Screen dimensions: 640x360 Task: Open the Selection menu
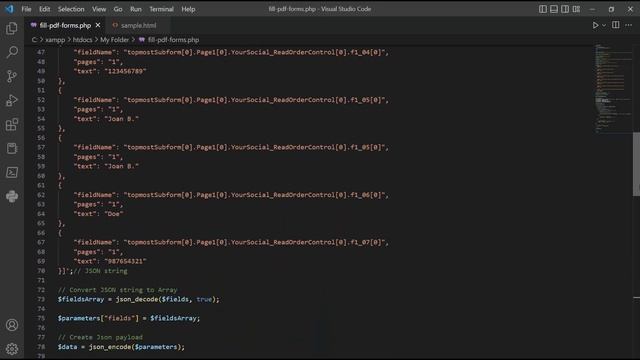point(71,9)
